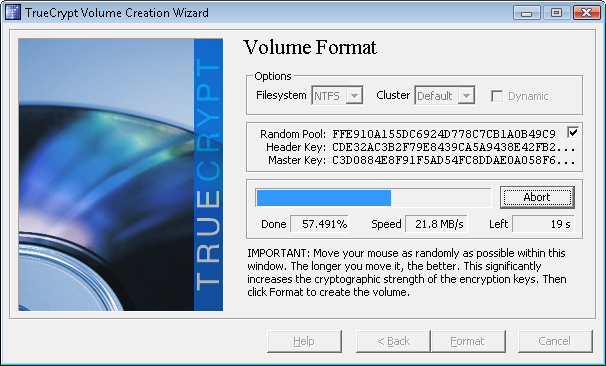Click the Left time value 19 s
Viewport: 606px width, 366px height.
point(543,224)
